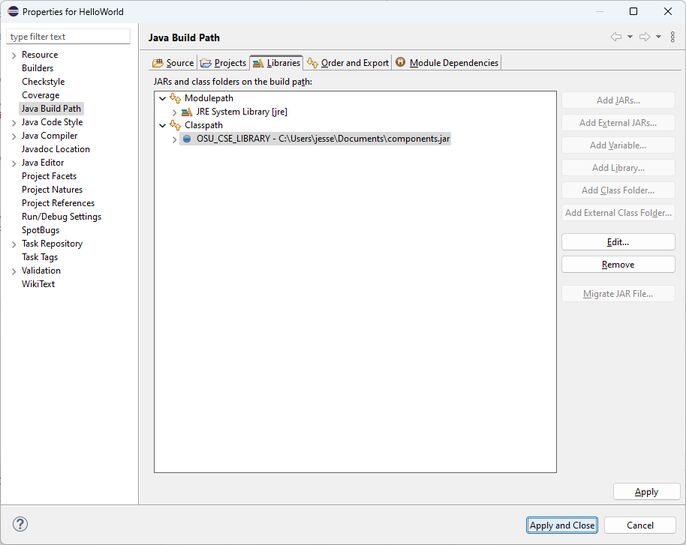The image size is (686, 545).
Task: Select Checkstyle in the properties list
Action: 43,82
